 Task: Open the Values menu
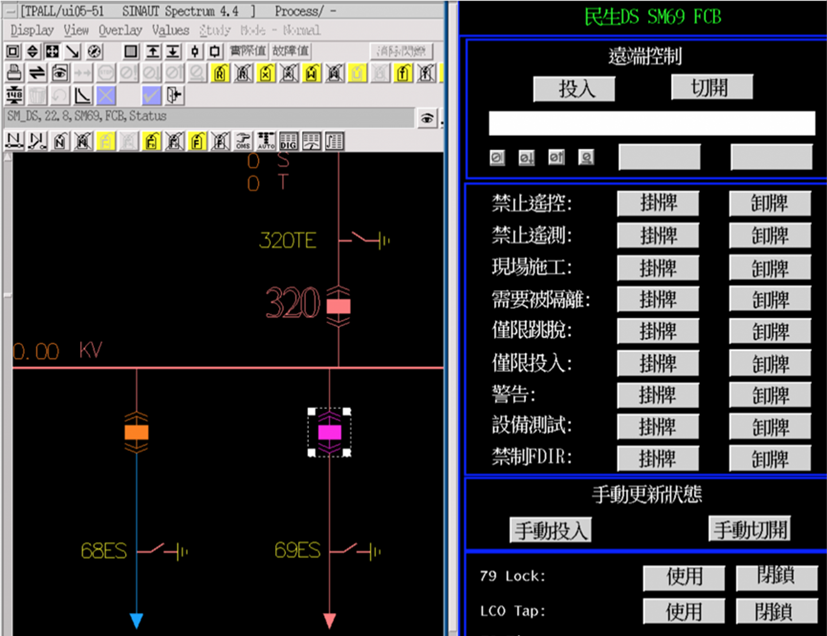point(170,31)
